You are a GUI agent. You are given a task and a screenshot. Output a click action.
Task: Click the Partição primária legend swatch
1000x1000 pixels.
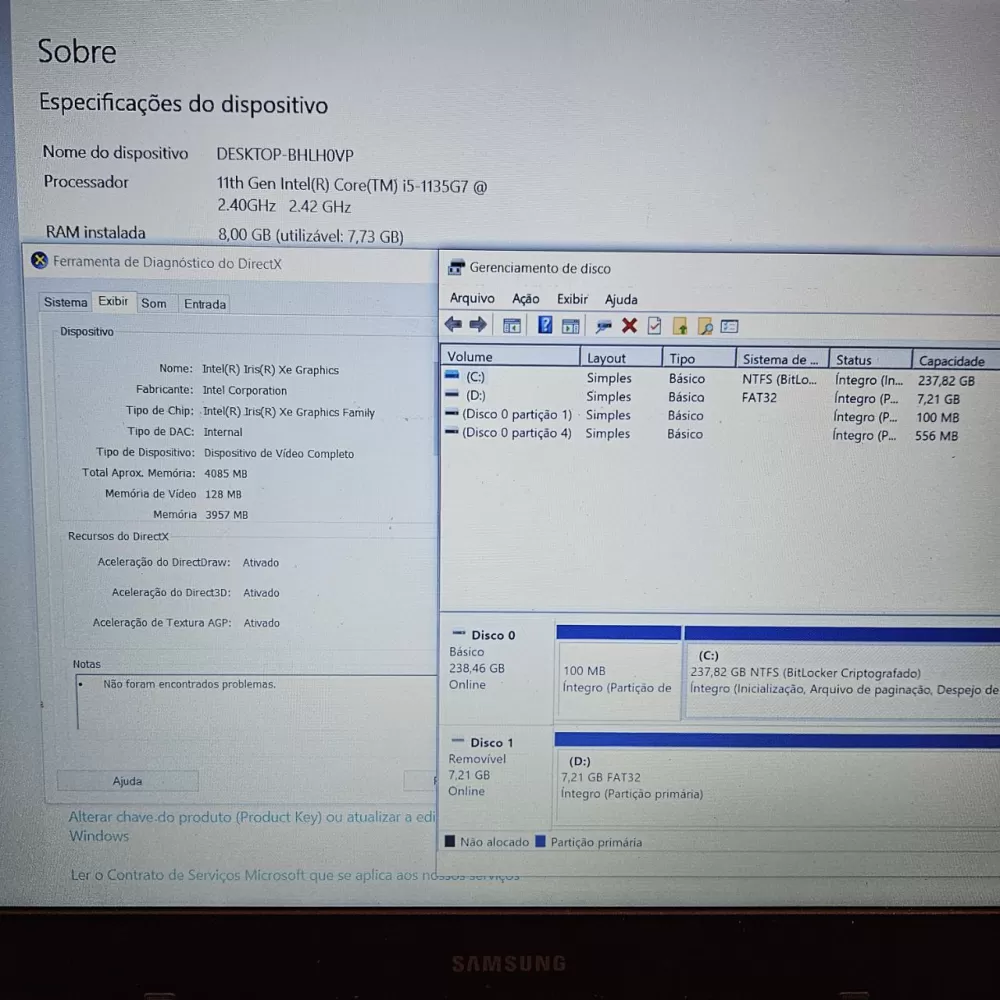point(540,841)
